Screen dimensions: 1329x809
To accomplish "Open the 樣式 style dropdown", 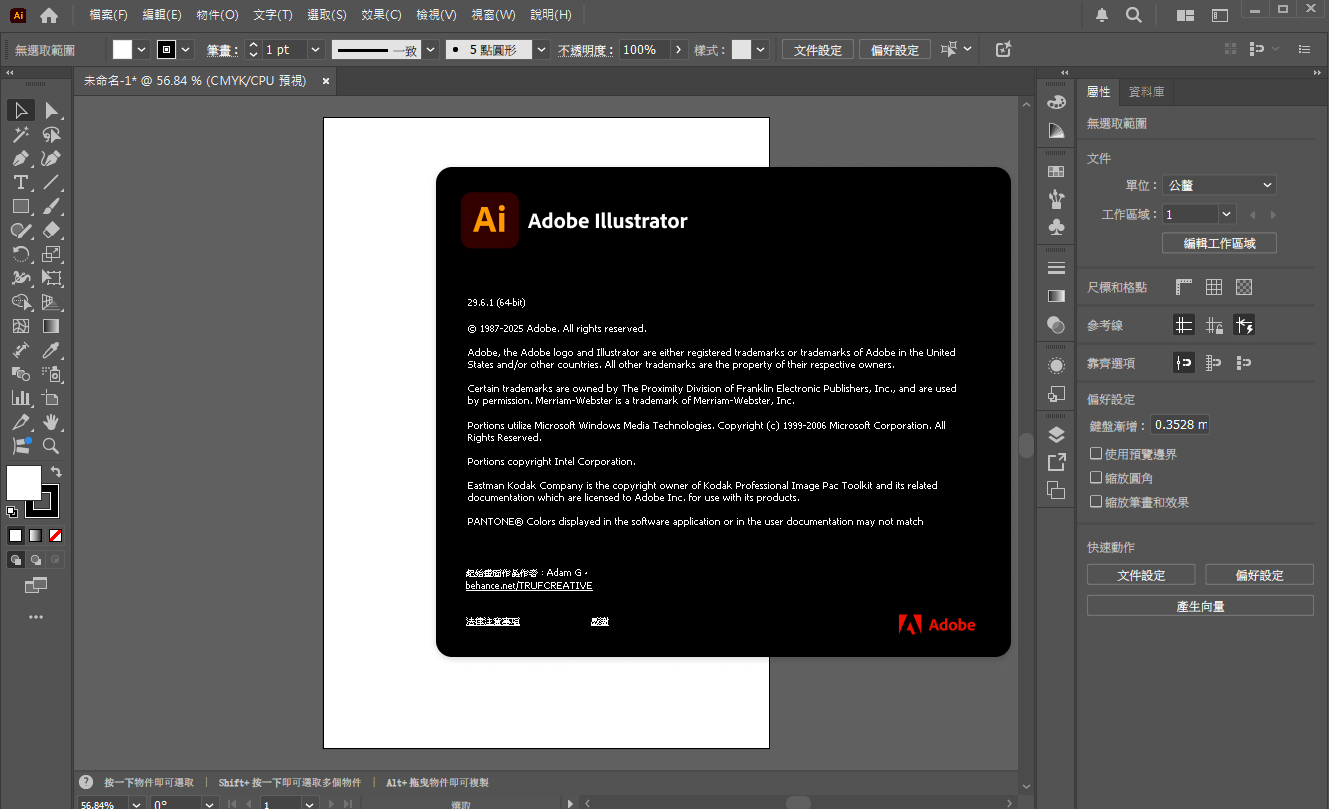I will pyautogui.click(x=761, y=49).
